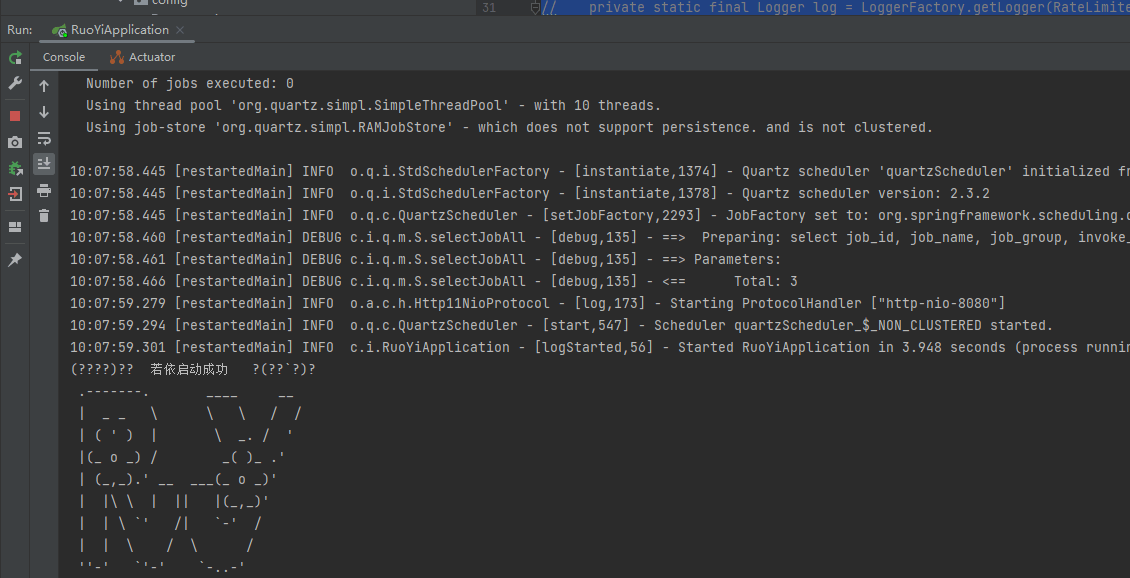Click the green debug bug icon

pyautogui.click(x=14, y=166)
